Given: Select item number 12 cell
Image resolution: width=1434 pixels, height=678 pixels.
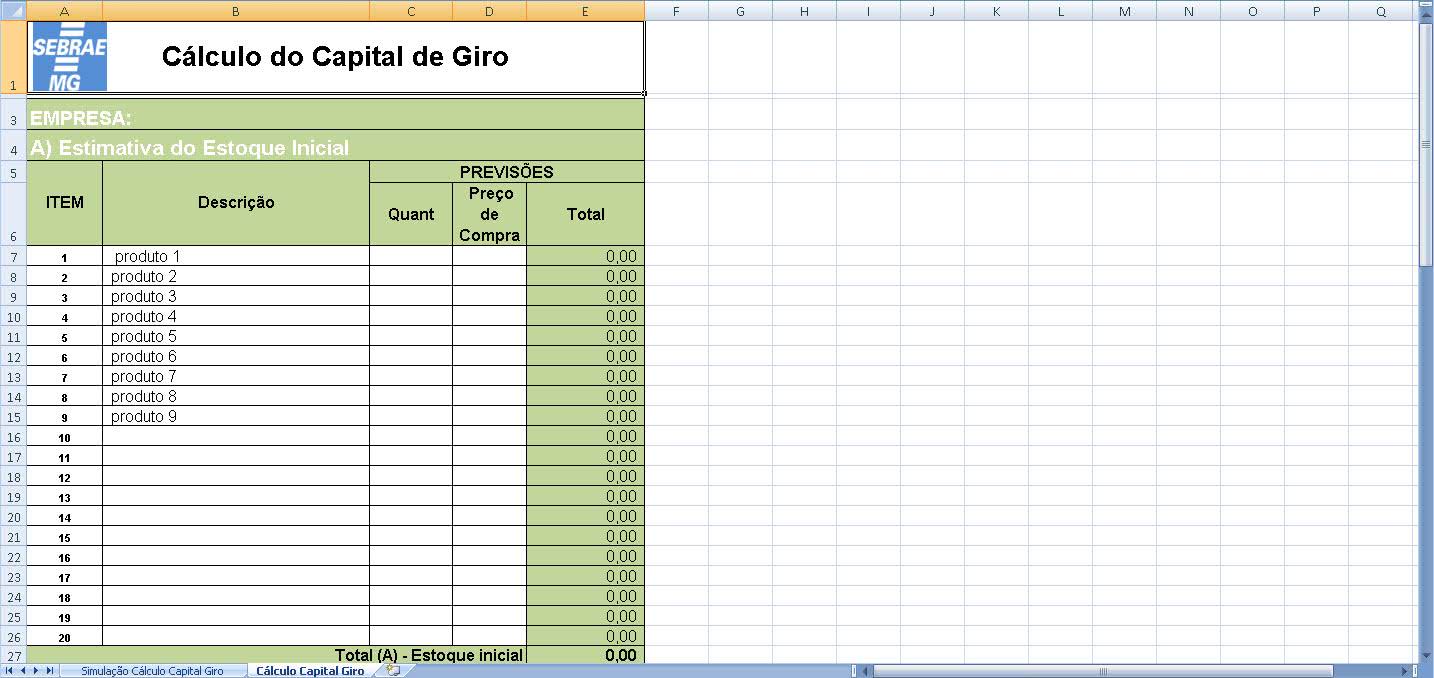Looking at the screenshot, I should pyautogui.click(x=65, y=476).
